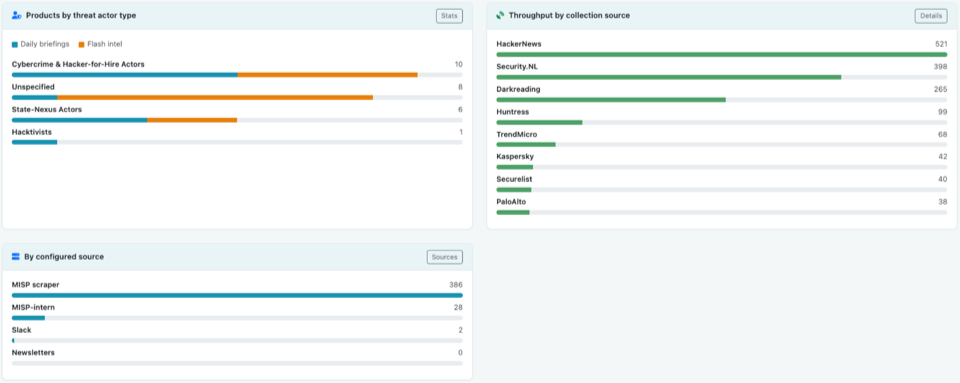
Task: Click the Darkreading green throughput bar
Action: pyautogui.click(x=611, y=100)
